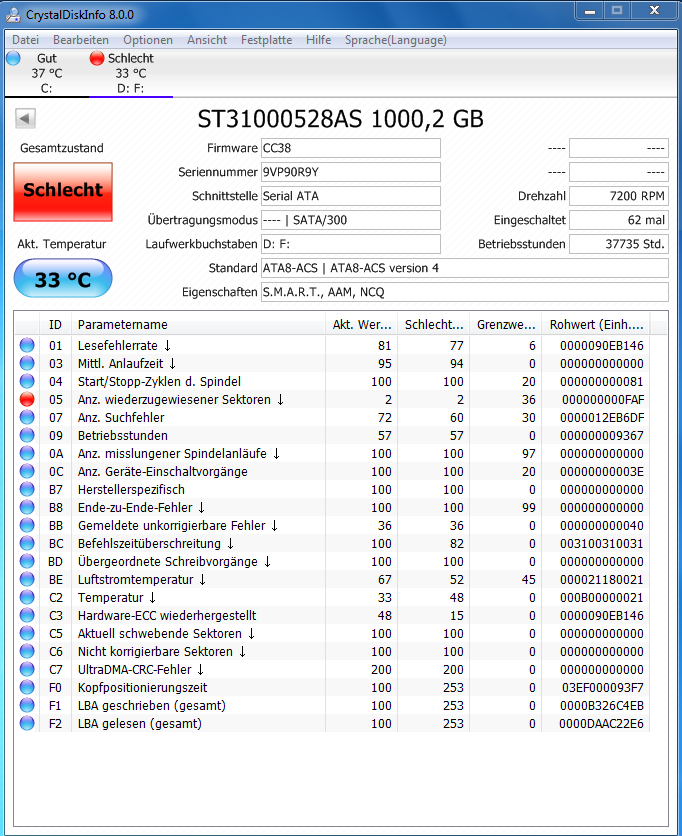
Task: Click the status icon for Herstellerspezifisch
Action: [27, 489]
